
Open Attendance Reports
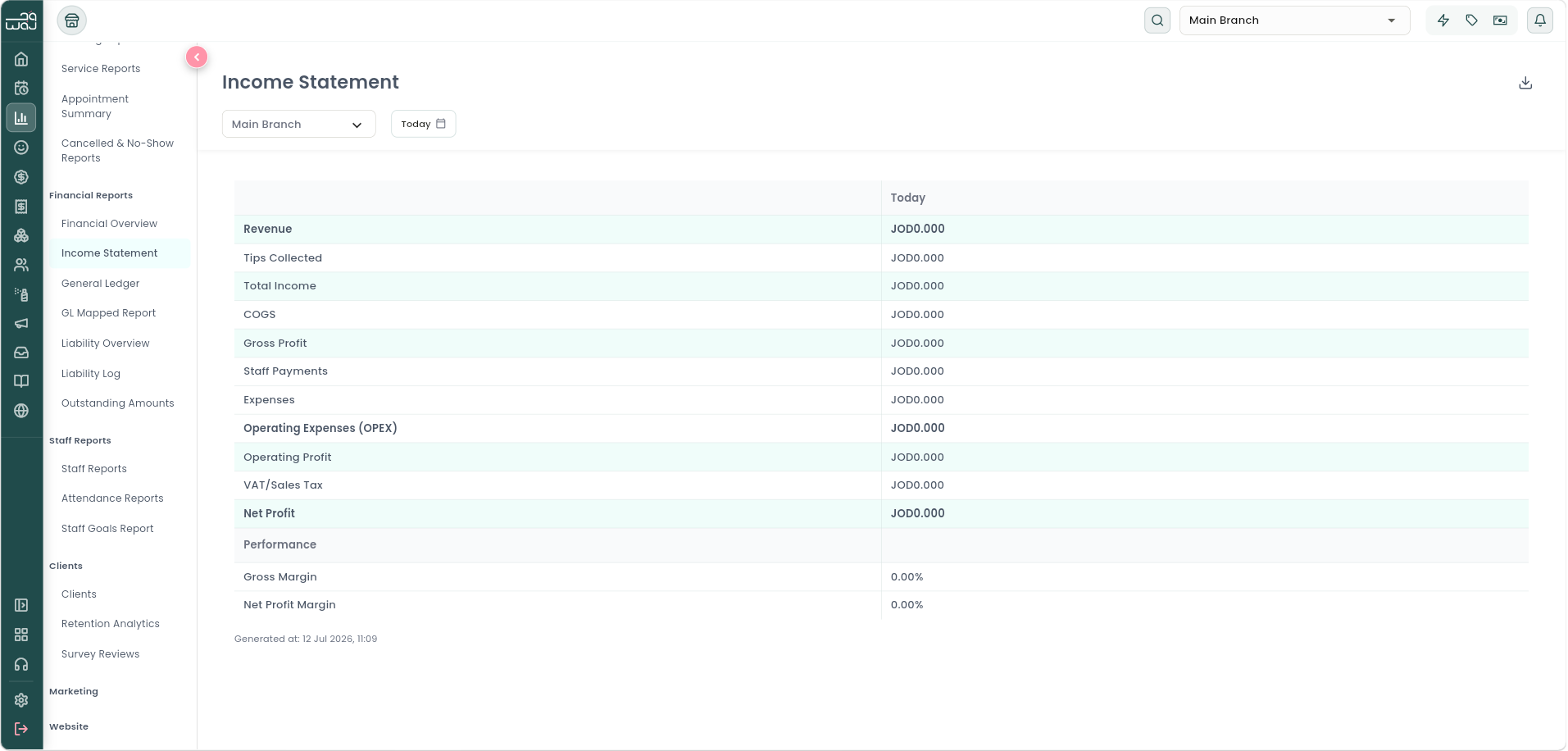112,498
